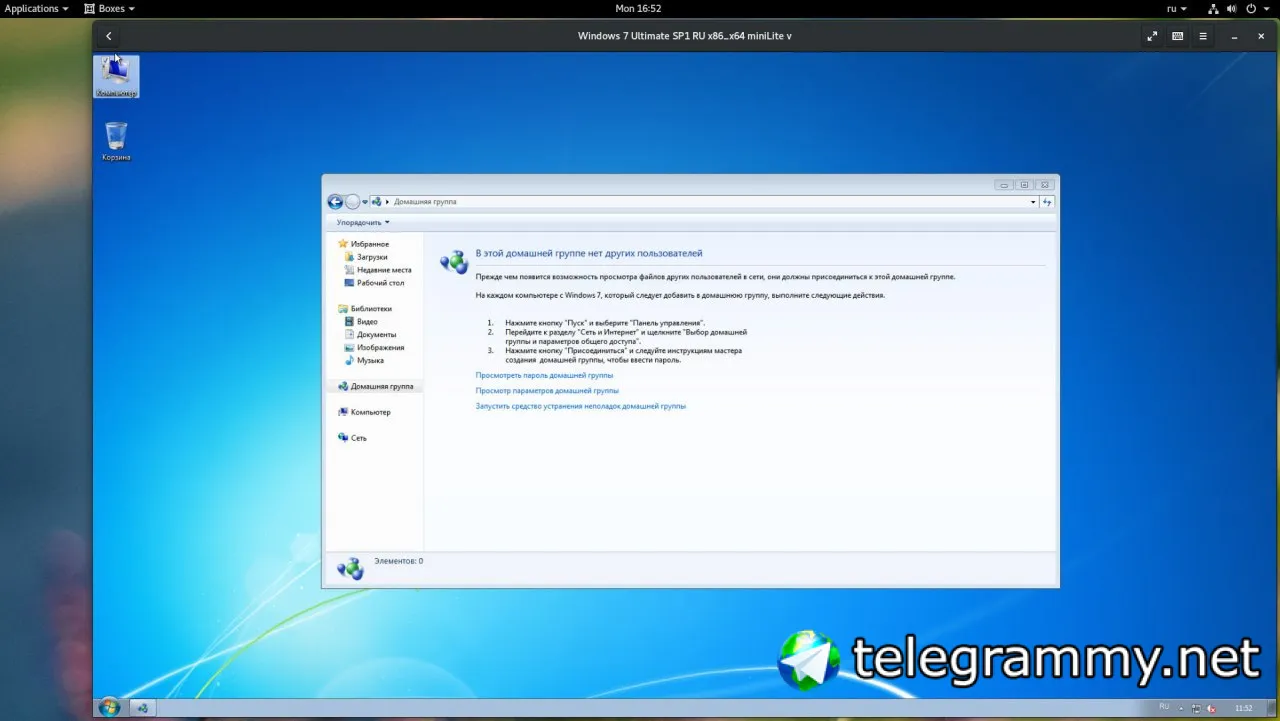The width and height of the screenshot is (1280, 721).
Task: Refresh the Explorer address bar
Action: coord(1047,202)
